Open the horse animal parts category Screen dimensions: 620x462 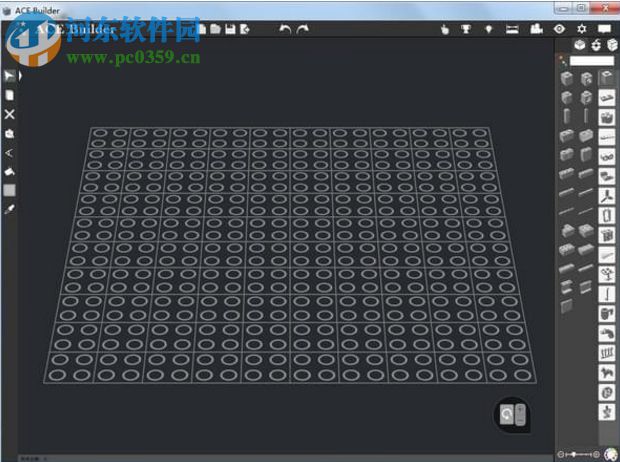pyautogui.click(x=607, y=373)
